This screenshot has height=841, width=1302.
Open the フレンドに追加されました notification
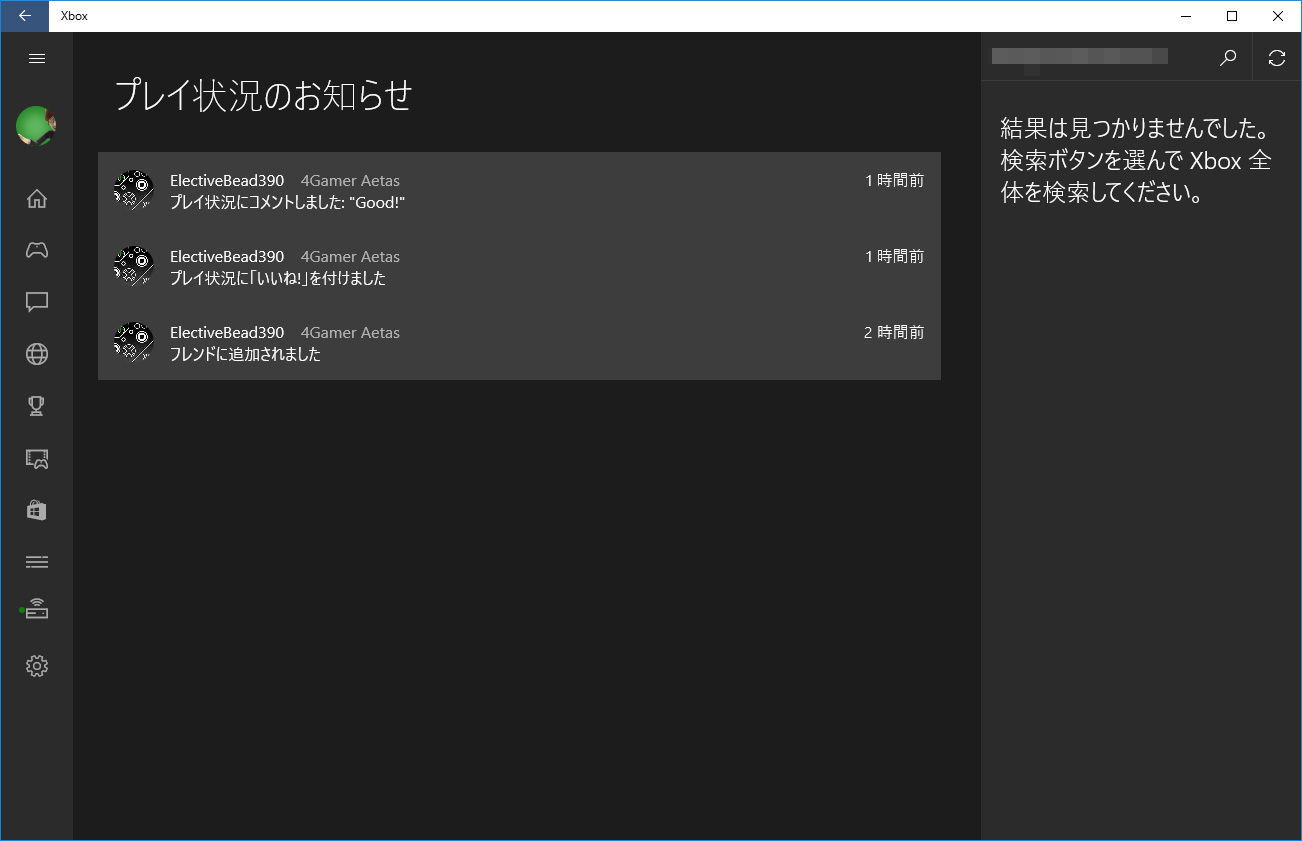[x=519, y=342]
